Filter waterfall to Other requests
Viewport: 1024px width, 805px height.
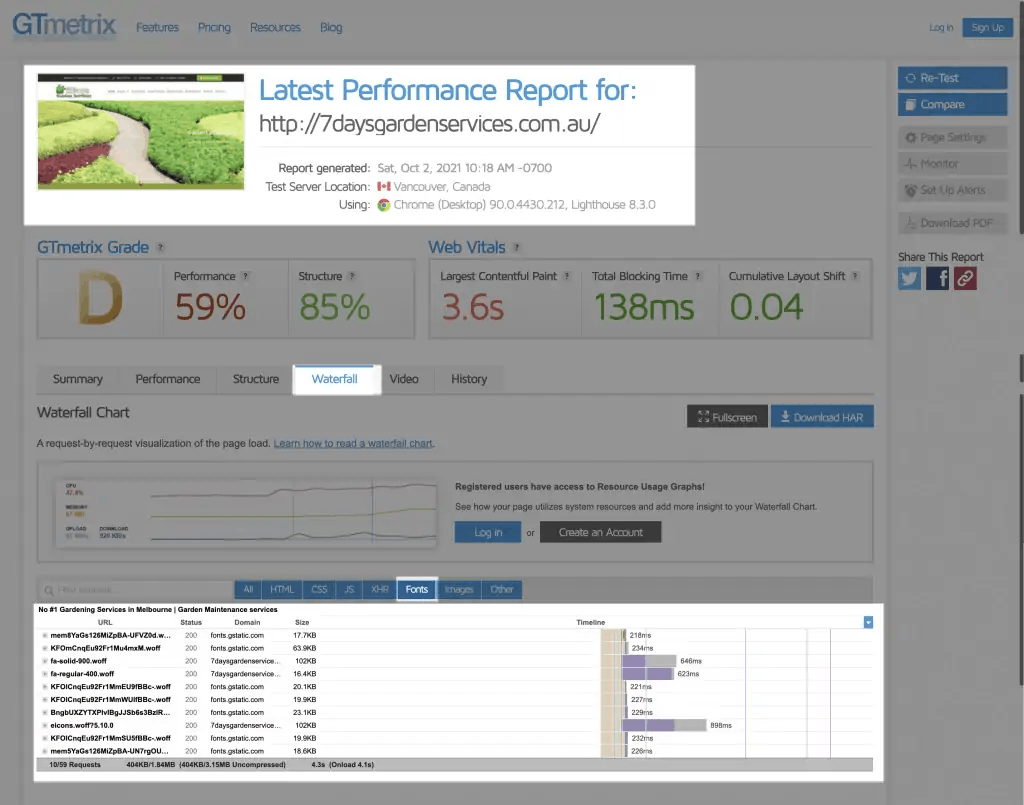pos(502,590)
